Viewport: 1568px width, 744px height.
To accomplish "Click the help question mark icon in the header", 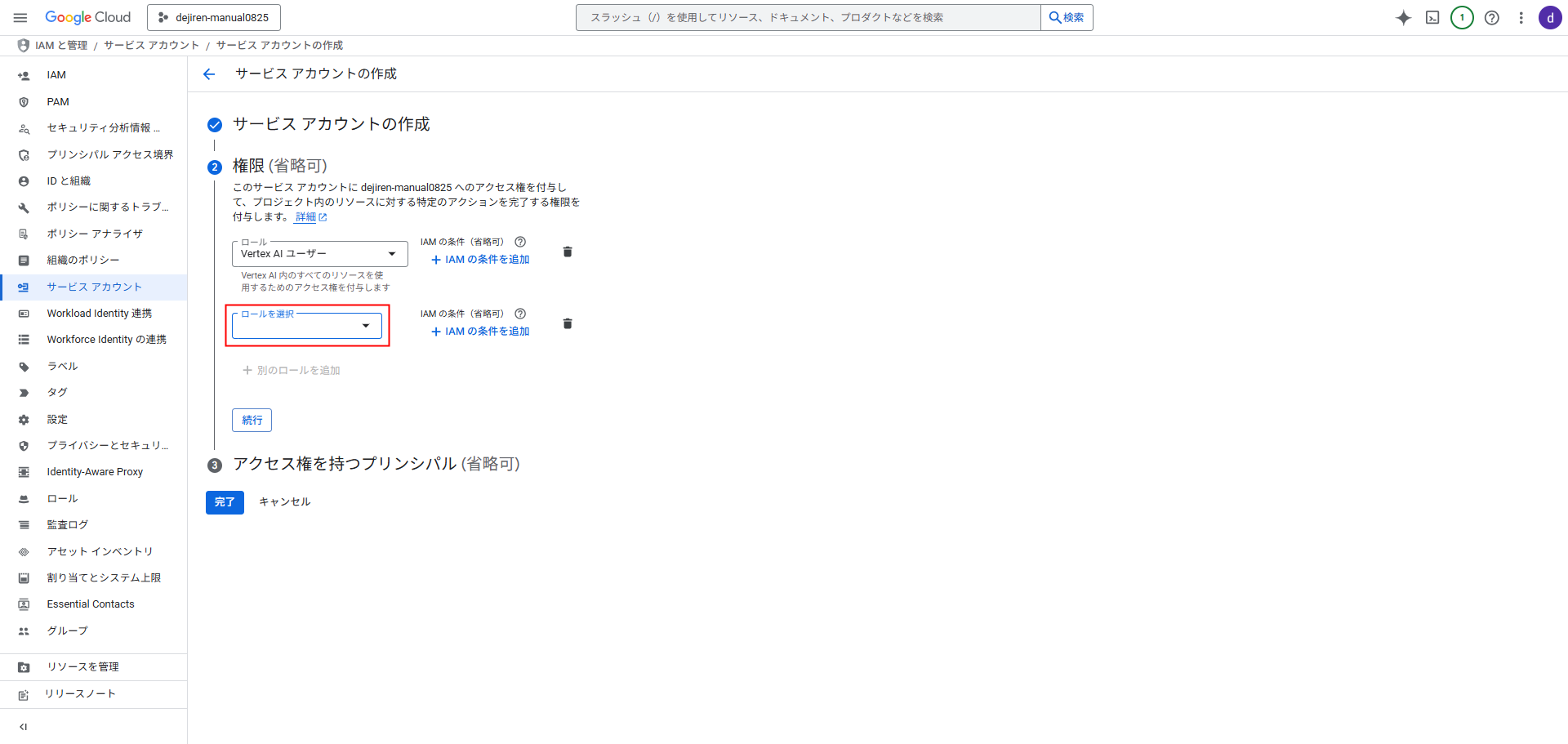I will pos(1491,18).
